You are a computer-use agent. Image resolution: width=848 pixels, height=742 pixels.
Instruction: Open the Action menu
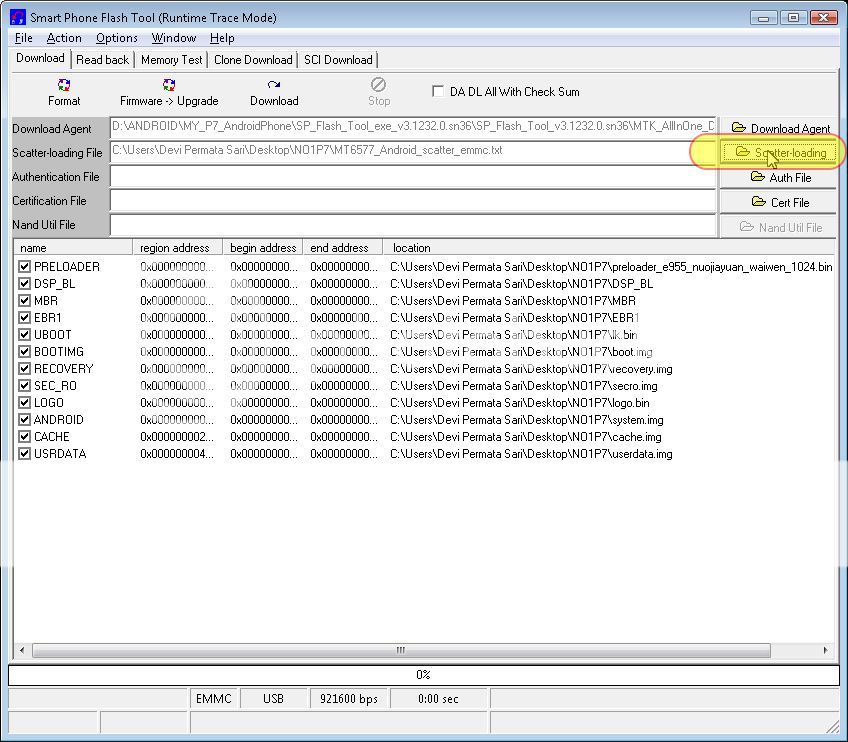tap(64, 38)
